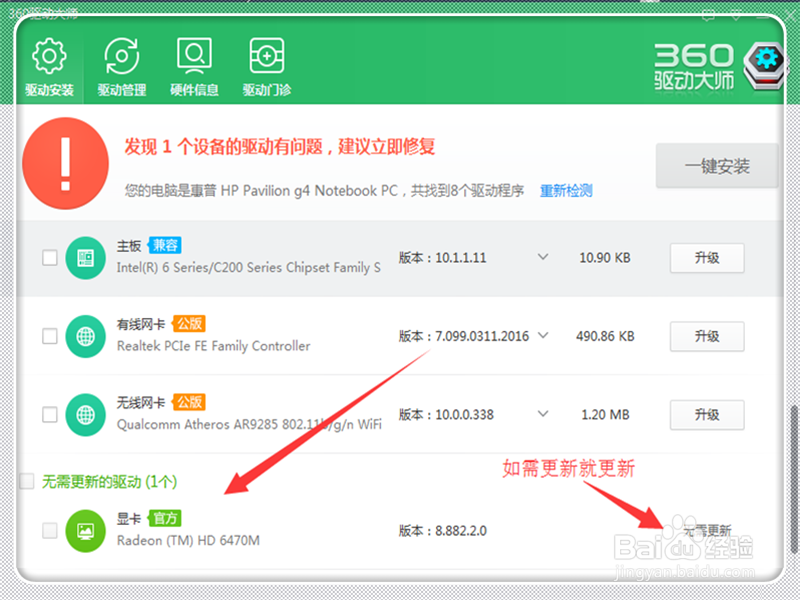Toggle the 无需更新的驱动 group checkbox
Viewport: 800px width, 600px height.
(27, 481)
